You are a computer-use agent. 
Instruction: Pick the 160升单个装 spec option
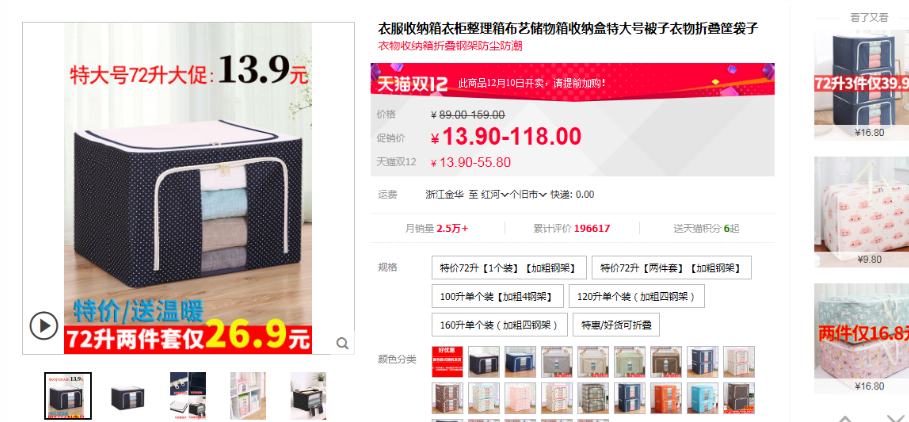pos(500,325)
